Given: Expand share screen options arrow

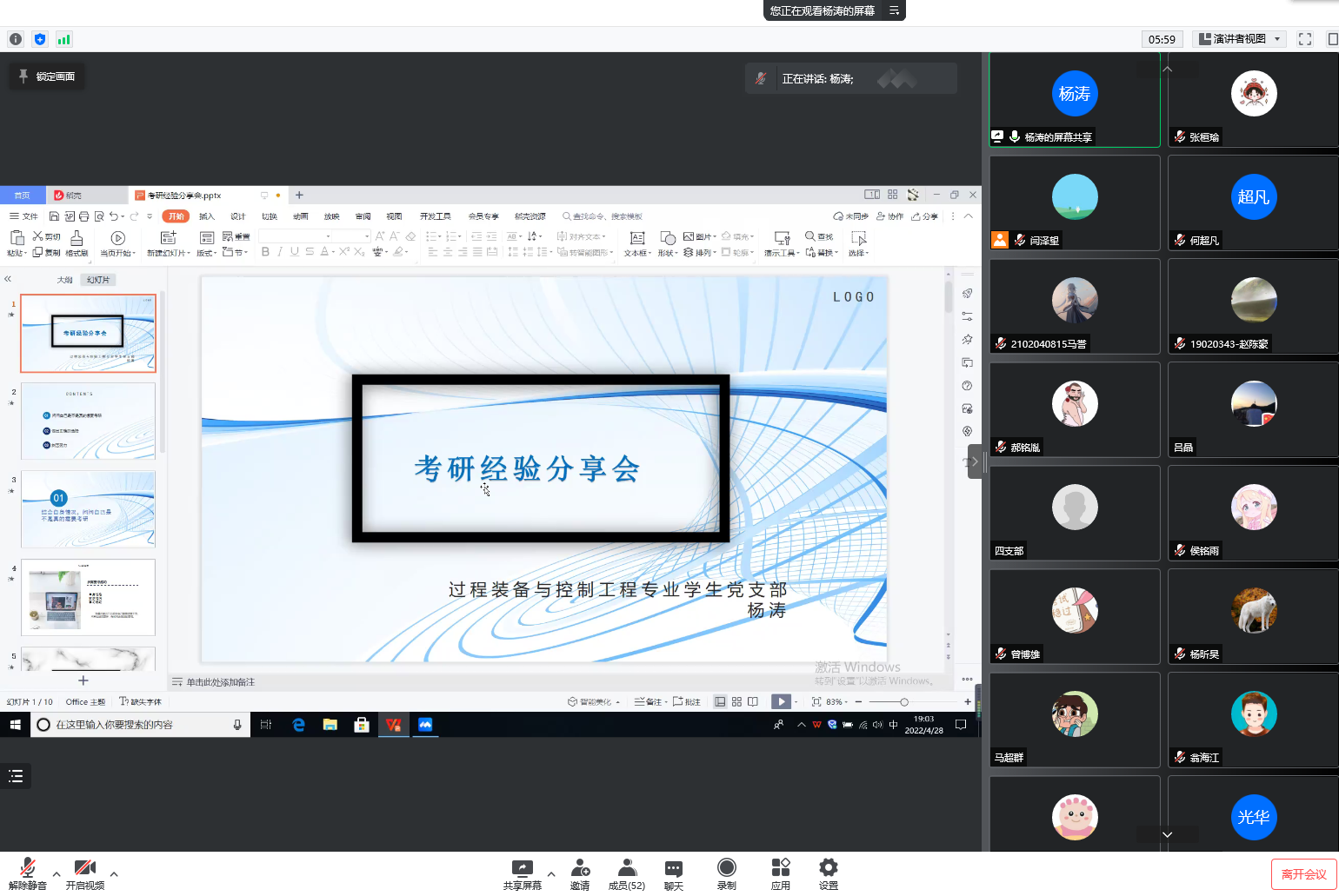Looking at the screenshot, I should (x=551, y=874).
